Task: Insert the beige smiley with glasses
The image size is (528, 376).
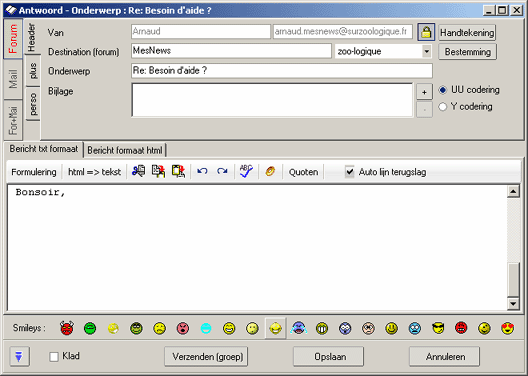Action: tap(368, 328)
